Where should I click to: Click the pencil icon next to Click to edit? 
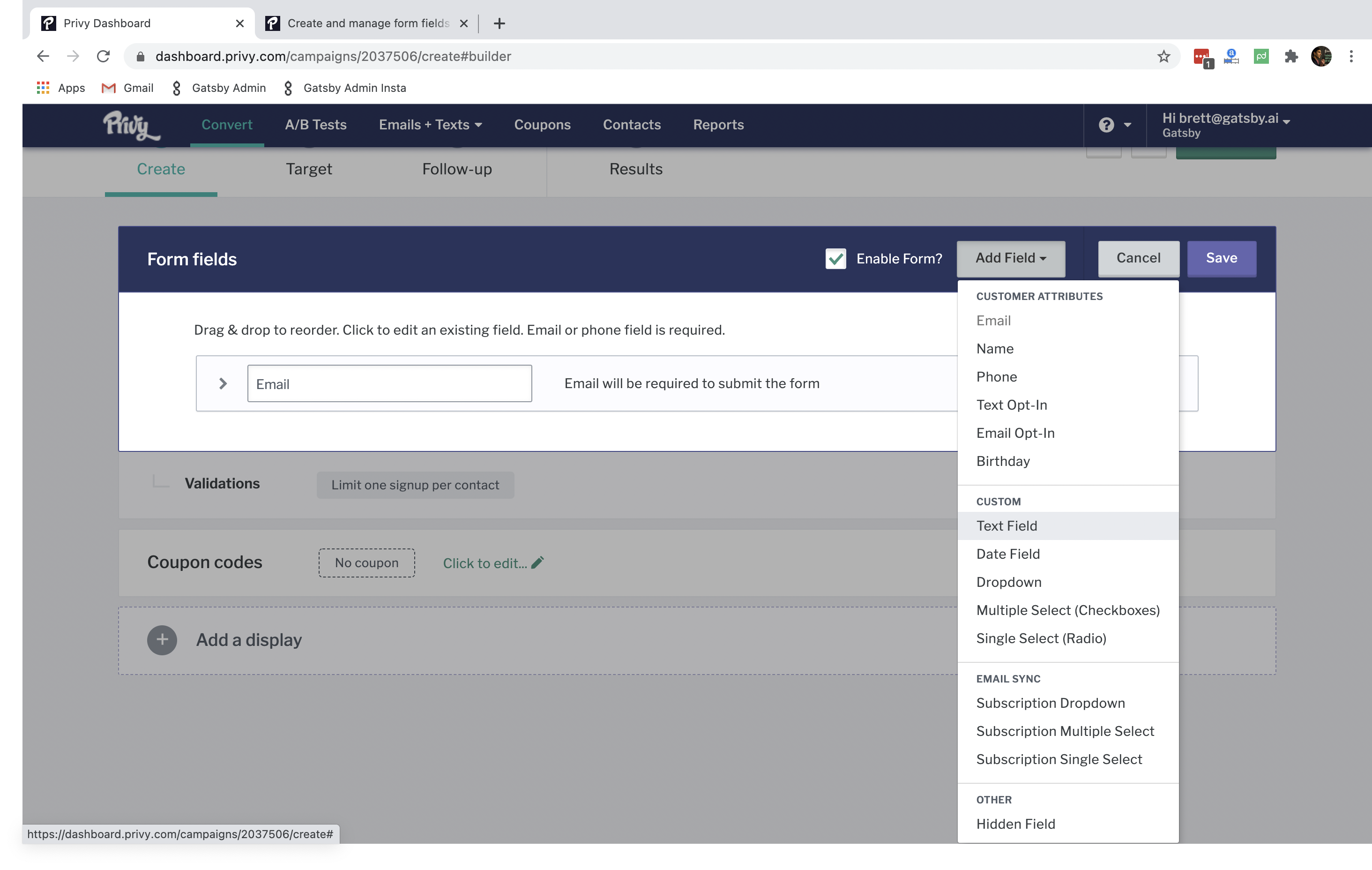pos(537,562)
